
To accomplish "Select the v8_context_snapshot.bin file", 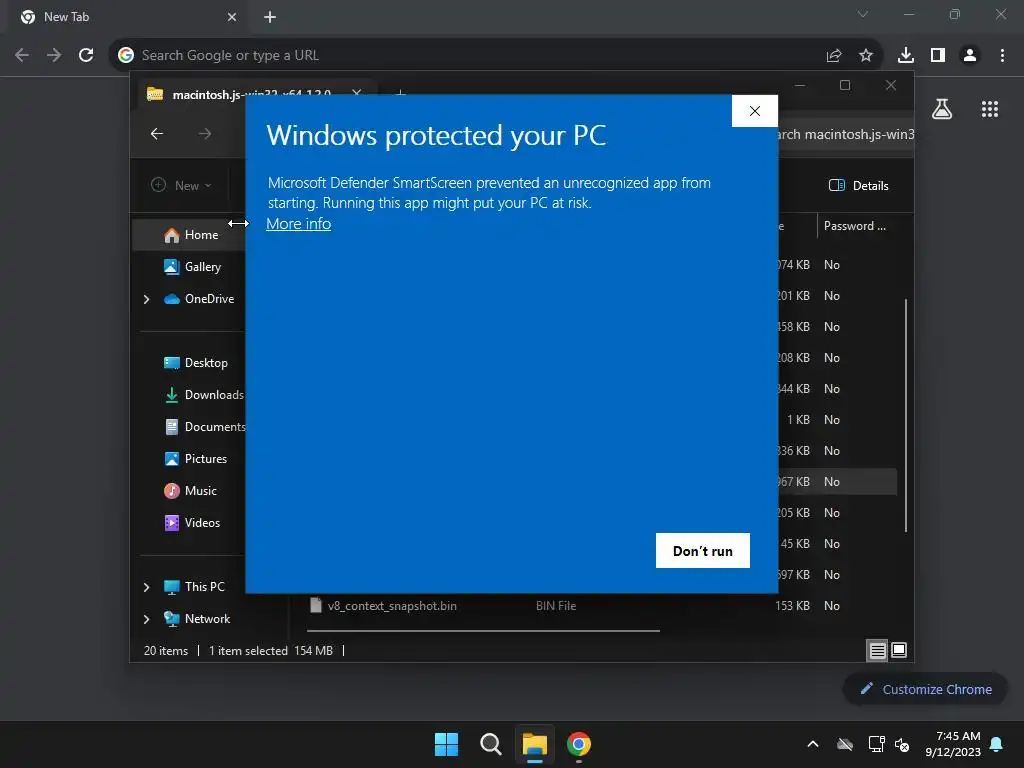I will click(x=392, y=605).
